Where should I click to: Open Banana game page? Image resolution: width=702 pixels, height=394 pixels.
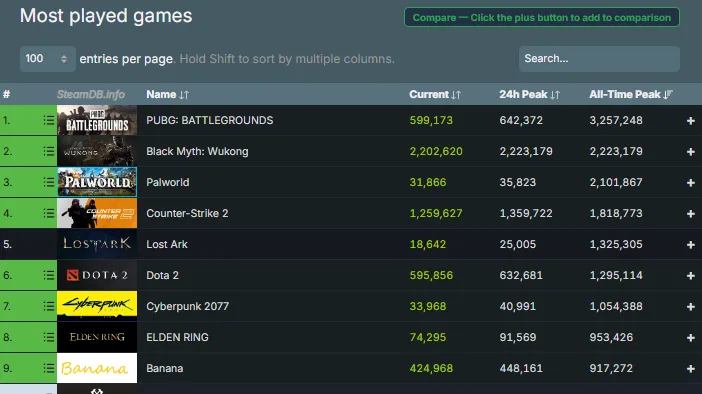164,368
